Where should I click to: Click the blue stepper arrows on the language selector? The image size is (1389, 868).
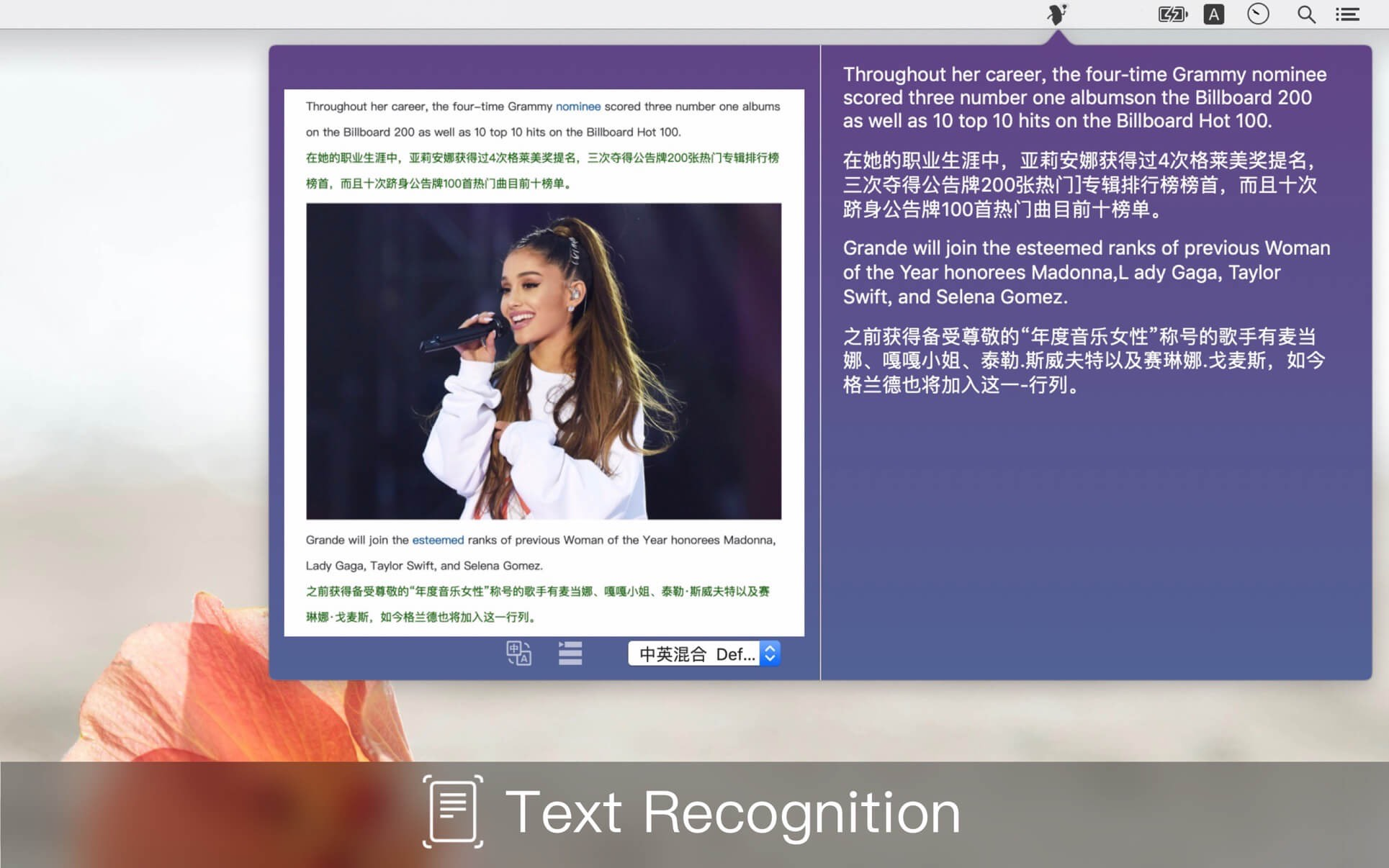coord(768,654)
